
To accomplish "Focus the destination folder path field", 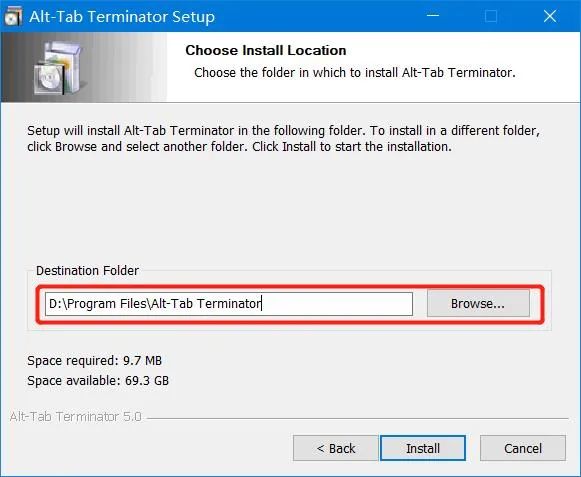I will pyautogui.click(x=229, y=304).
